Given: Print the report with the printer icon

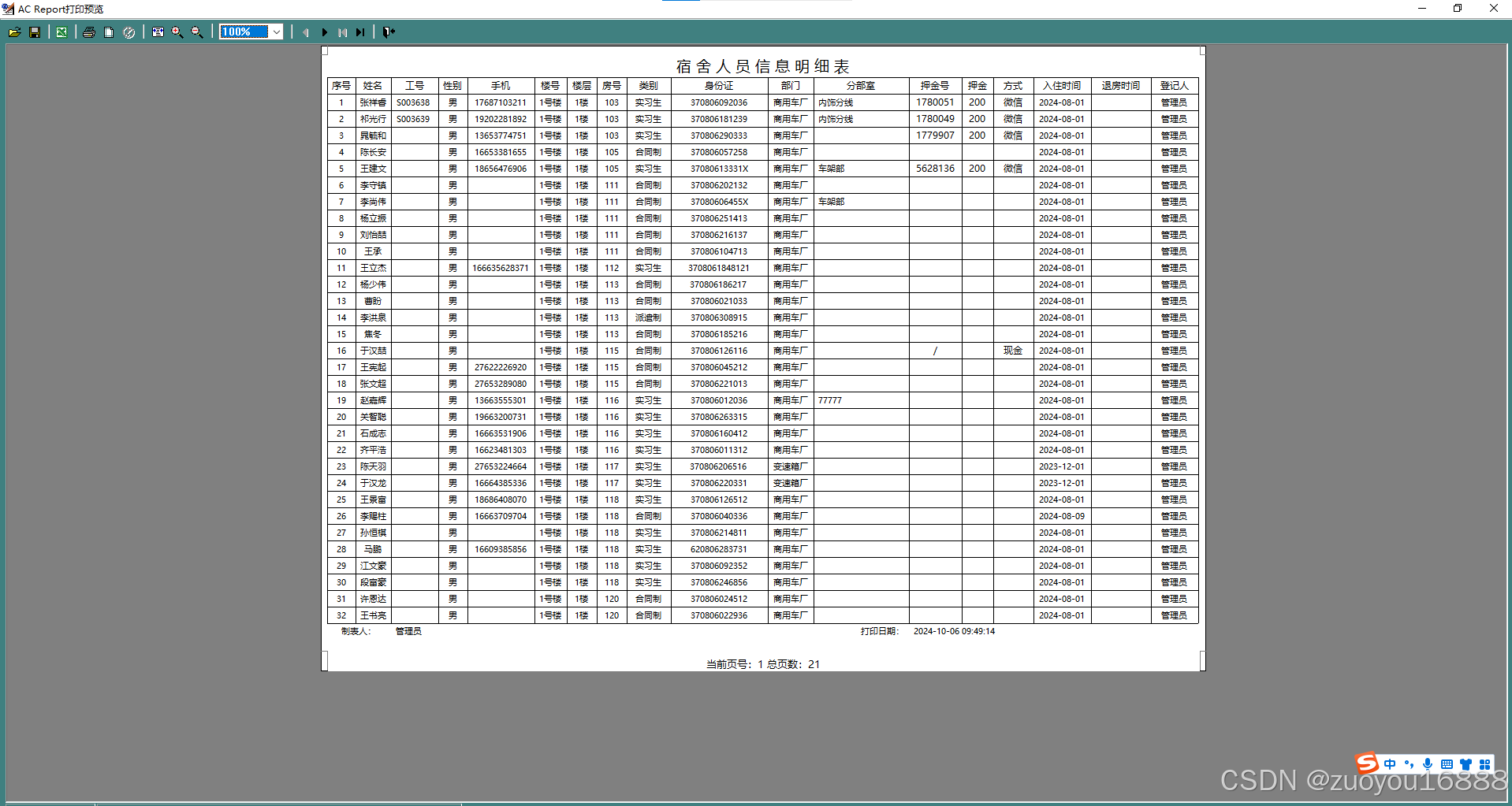Looking at the screenshot, I should 89,32.
